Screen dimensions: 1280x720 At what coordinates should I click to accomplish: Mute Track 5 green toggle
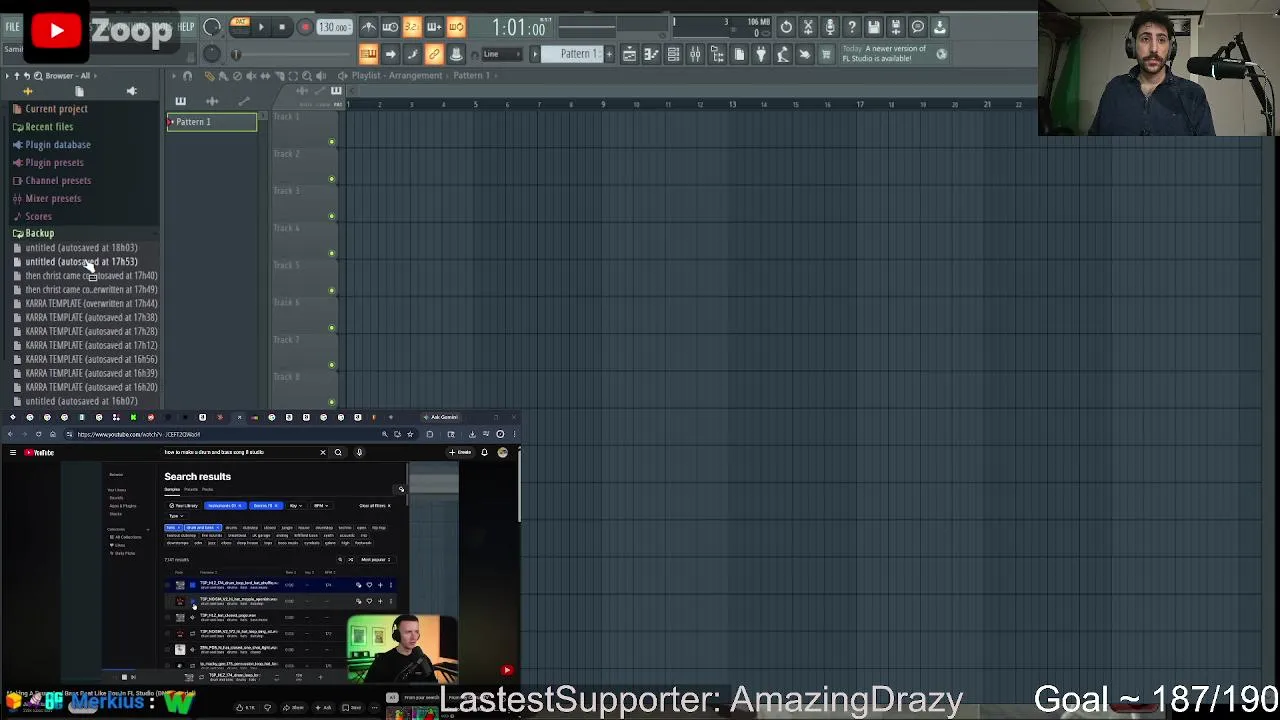pyautogui.click(x=331, y=291)
